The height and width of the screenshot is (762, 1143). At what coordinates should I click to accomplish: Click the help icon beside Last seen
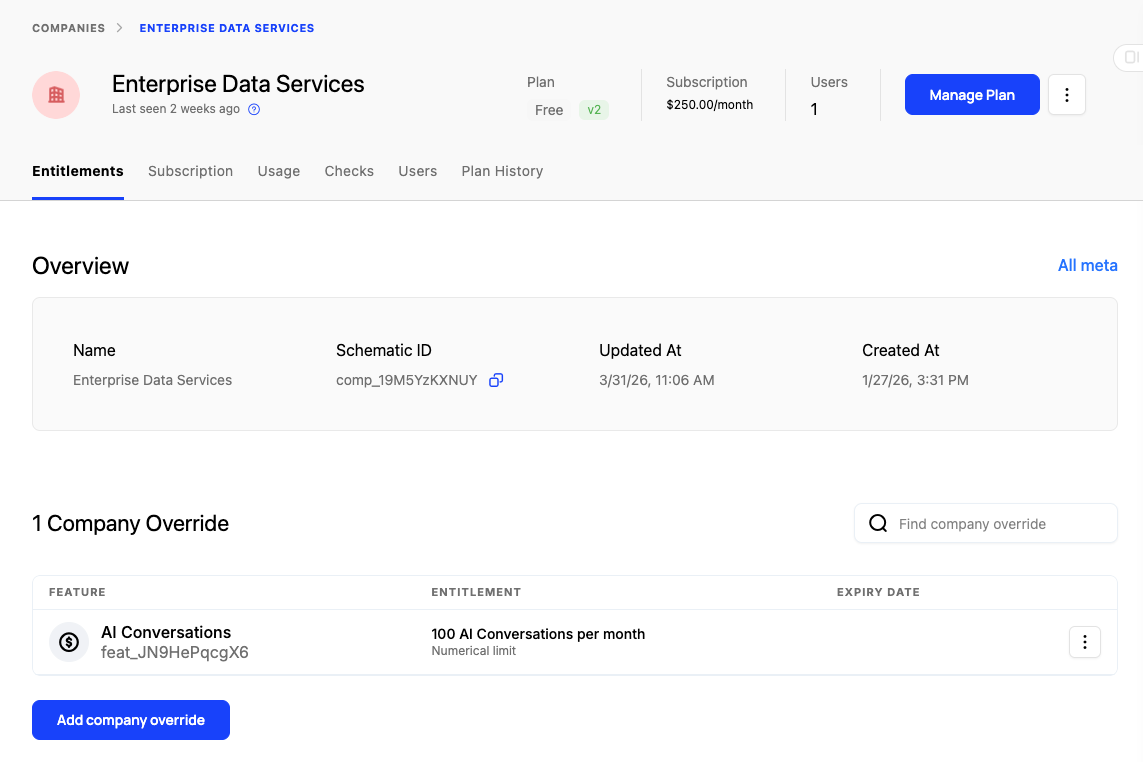click(254, 109)
